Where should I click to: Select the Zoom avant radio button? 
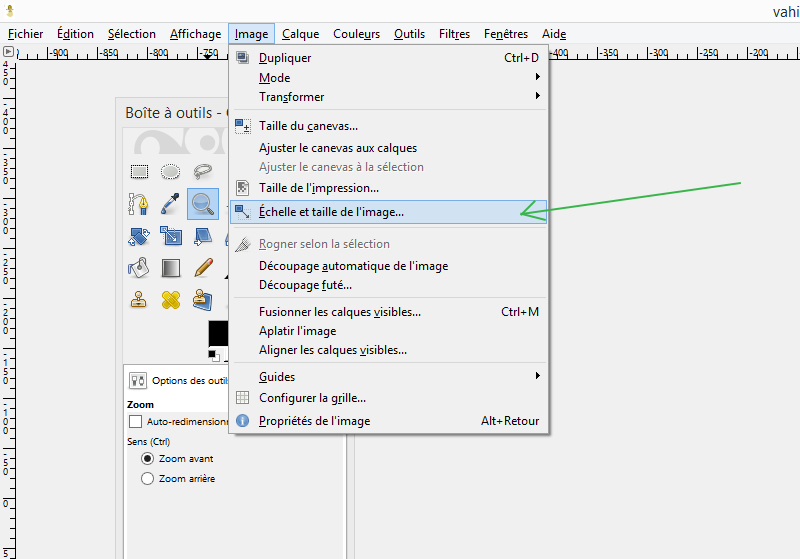tap(147, 459)
